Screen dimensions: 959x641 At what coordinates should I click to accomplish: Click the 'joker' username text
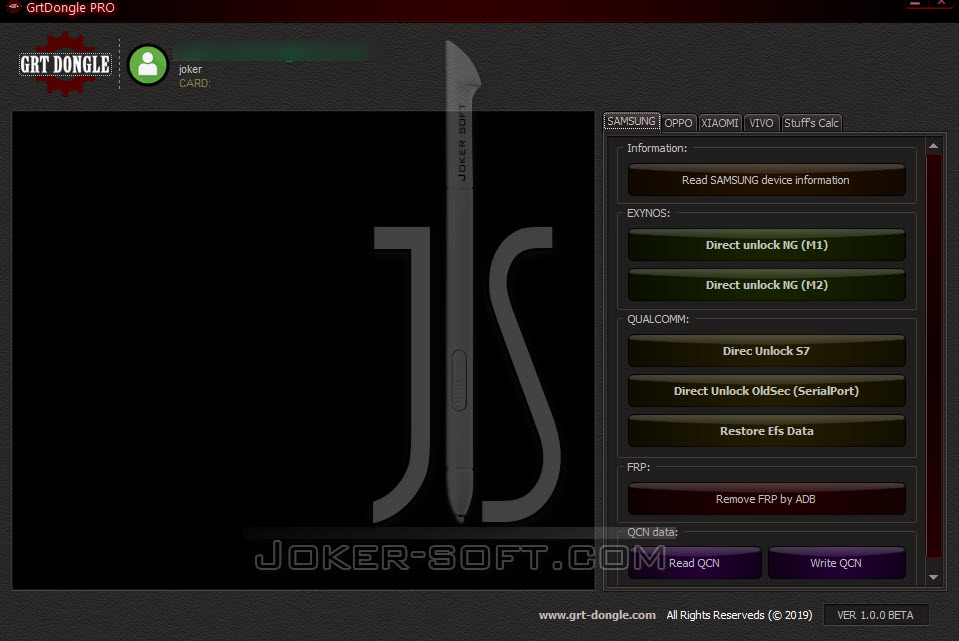(x=190, y=69)
